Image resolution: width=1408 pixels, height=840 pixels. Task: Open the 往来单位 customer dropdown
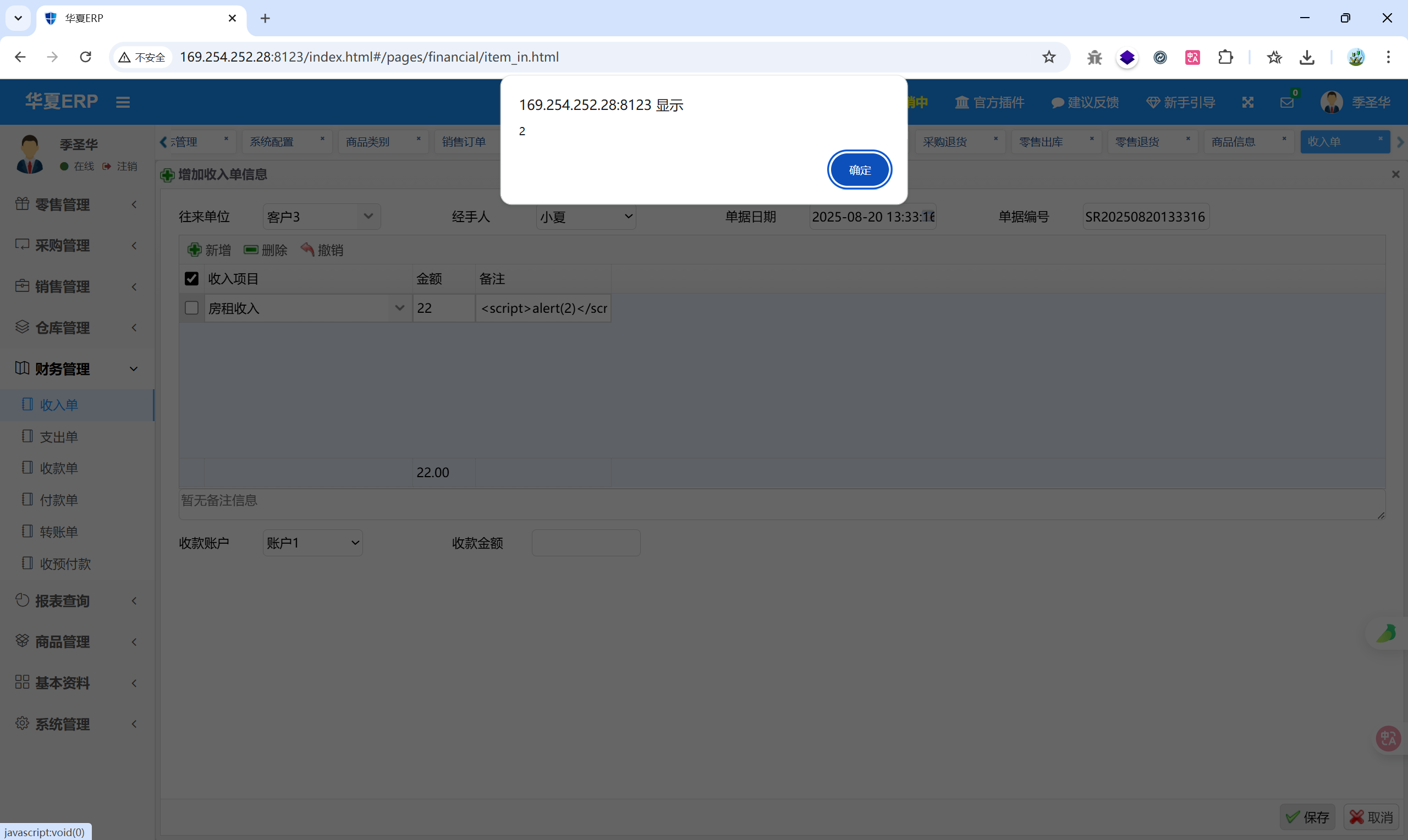click(321, 217)
